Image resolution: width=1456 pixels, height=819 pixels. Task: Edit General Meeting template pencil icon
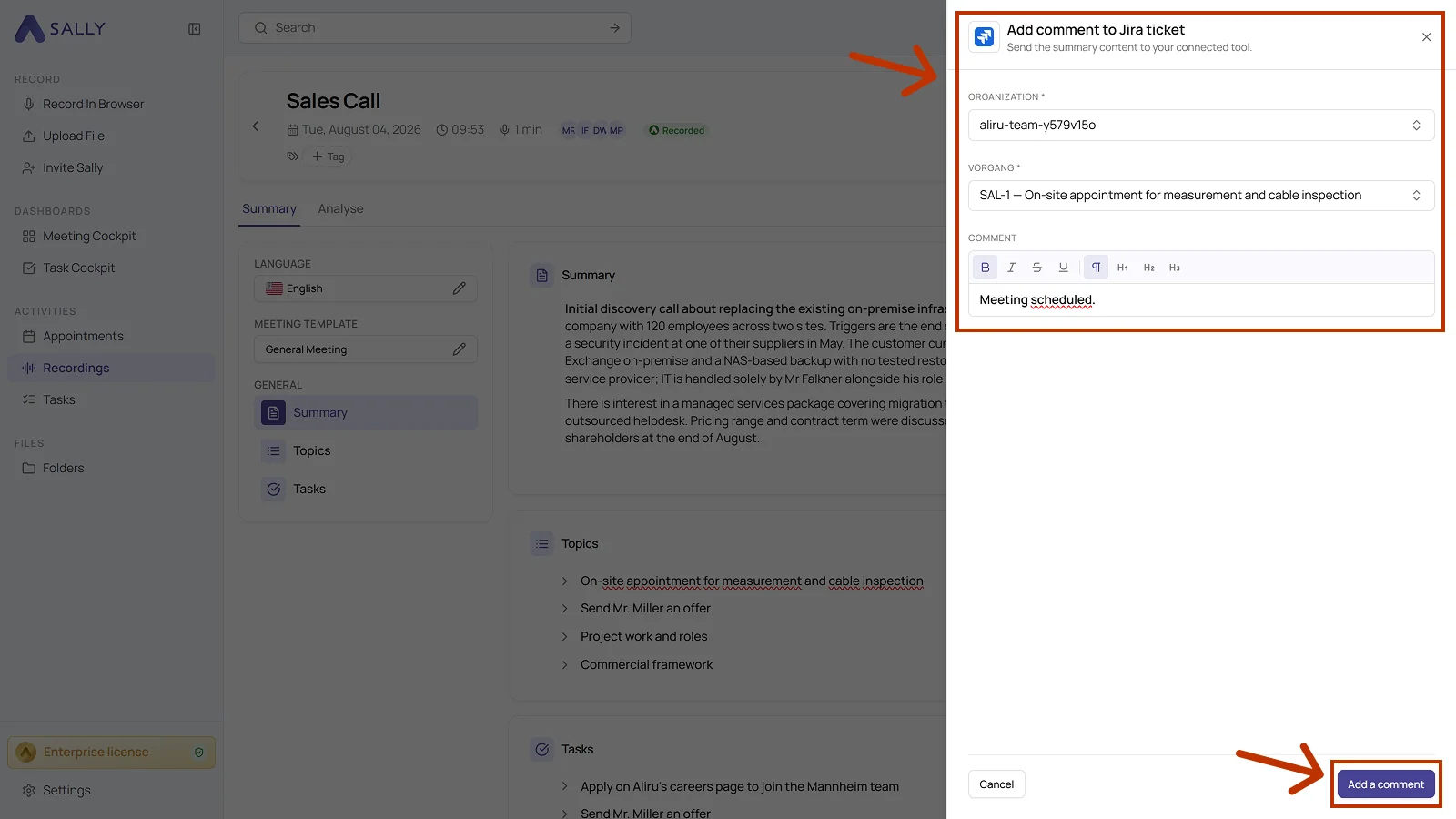tap(460, 349)
